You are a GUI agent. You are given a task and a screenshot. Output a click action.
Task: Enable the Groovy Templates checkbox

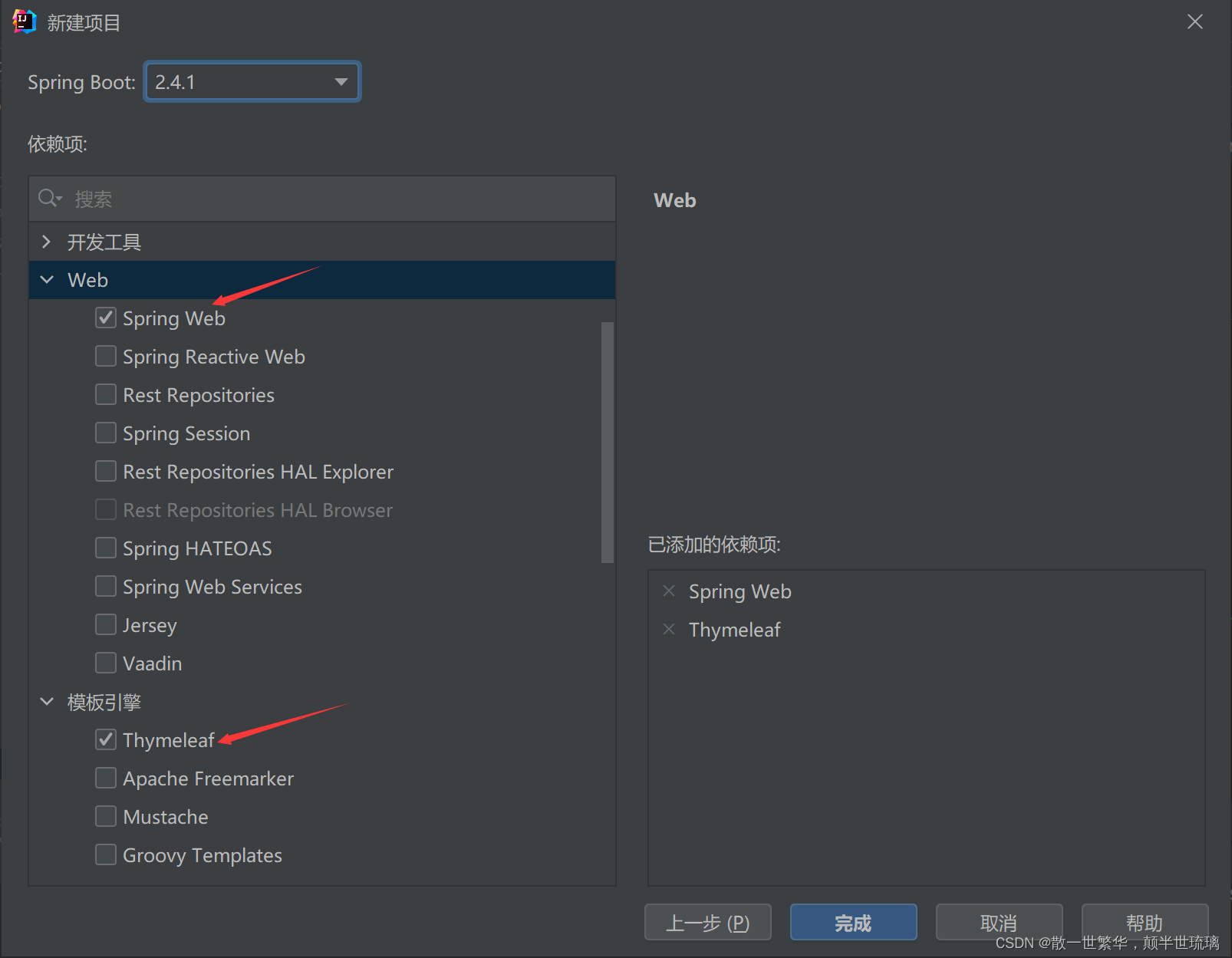106,854
